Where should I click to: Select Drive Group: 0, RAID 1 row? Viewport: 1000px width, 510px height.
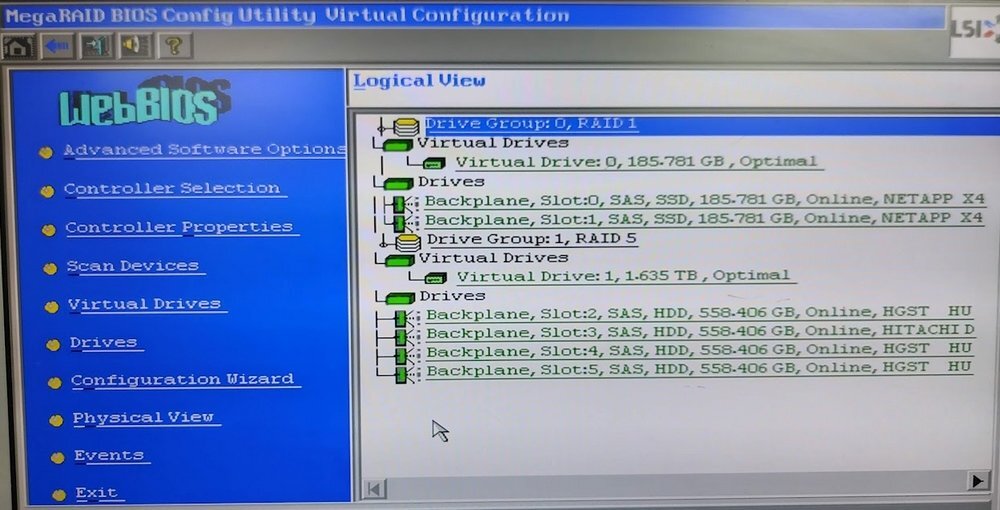coord(531,124)
